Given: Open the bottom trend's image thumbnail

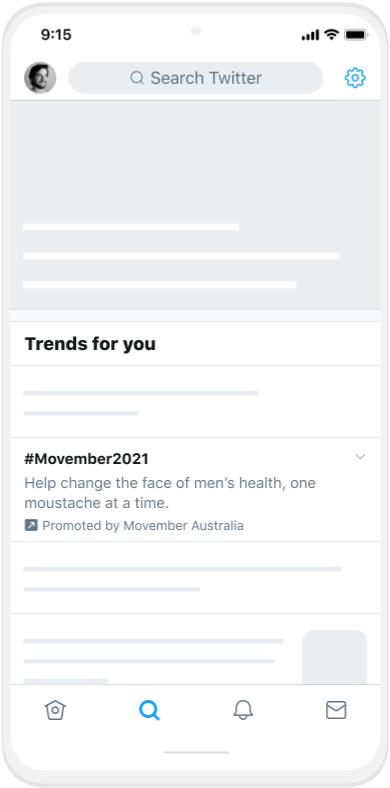Looking at the screenshot, I should point(335,657).
